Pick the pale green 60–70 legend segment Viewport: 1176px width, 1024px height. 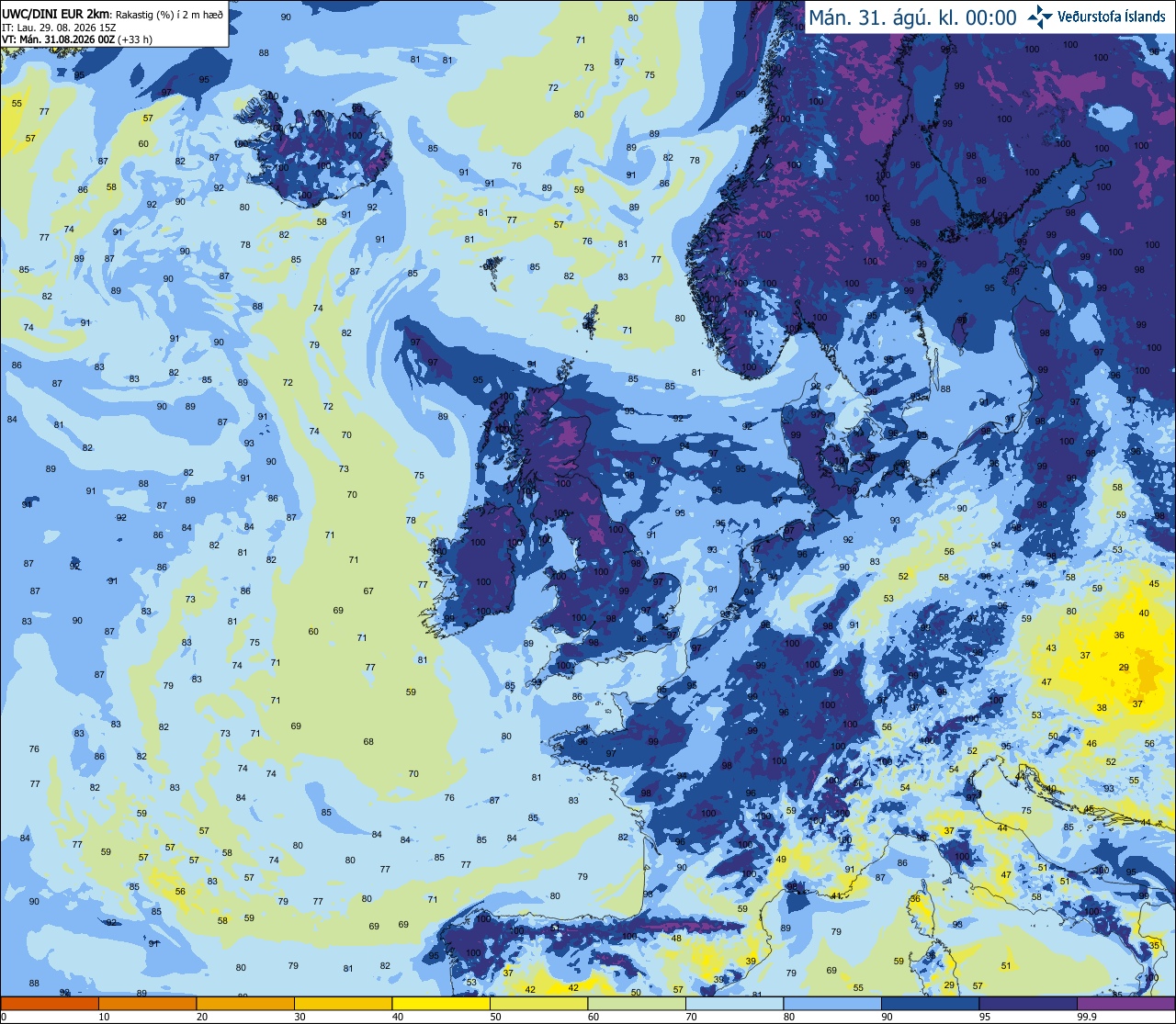(637, 1003)
